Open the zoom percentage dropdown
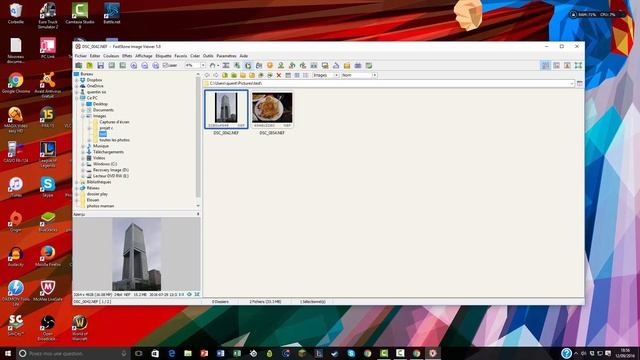The height and width of the screenshot is (360, 640). coord(203,65)
